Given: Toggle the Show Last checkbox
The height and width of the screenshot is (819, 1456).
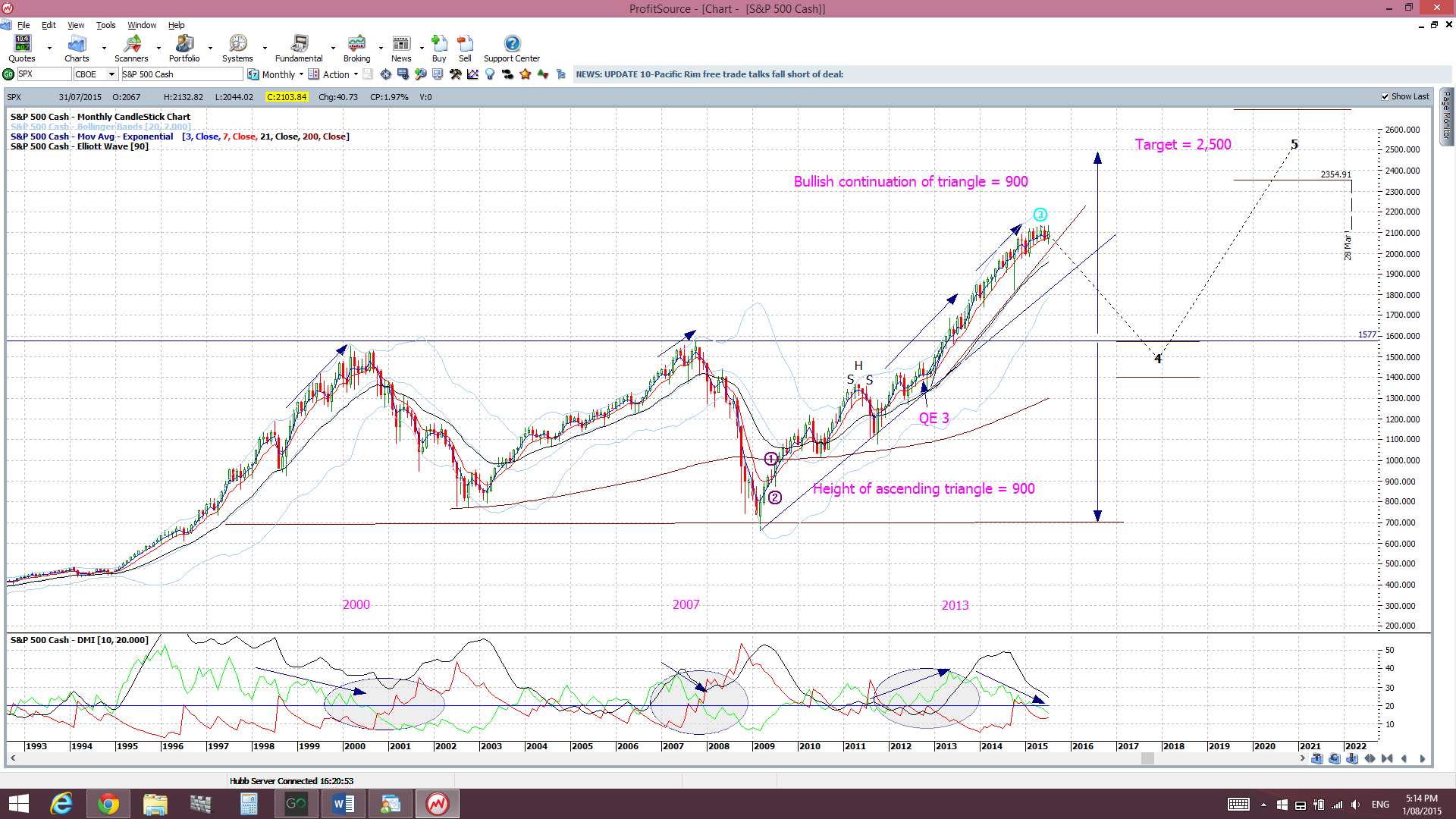Looking at the screenshot, I should pyautogui.click(x=1385, y=96).
